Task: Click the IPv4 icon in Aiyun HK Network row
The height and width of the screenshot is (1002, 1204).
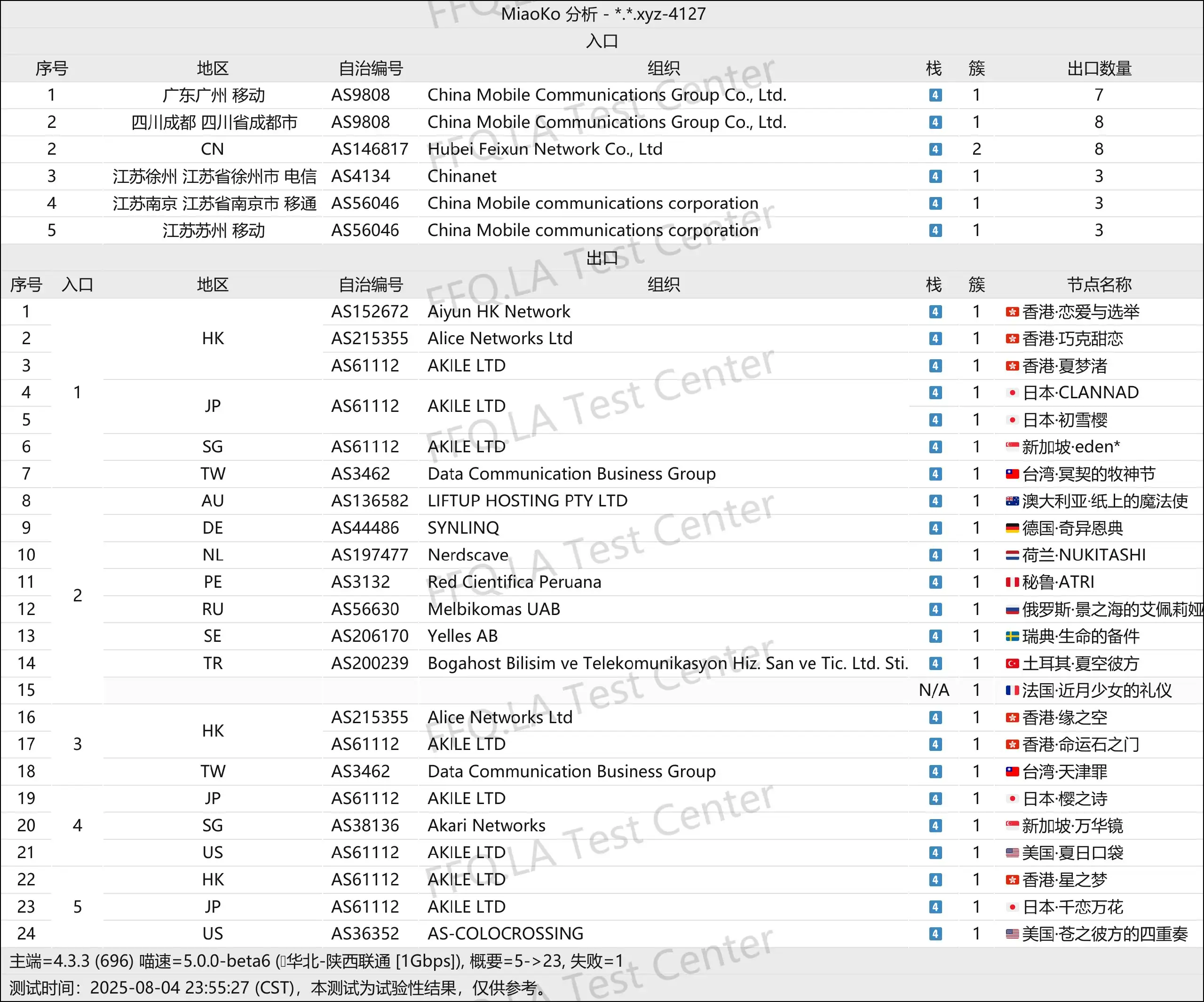Action: click(x=935, y=312)
